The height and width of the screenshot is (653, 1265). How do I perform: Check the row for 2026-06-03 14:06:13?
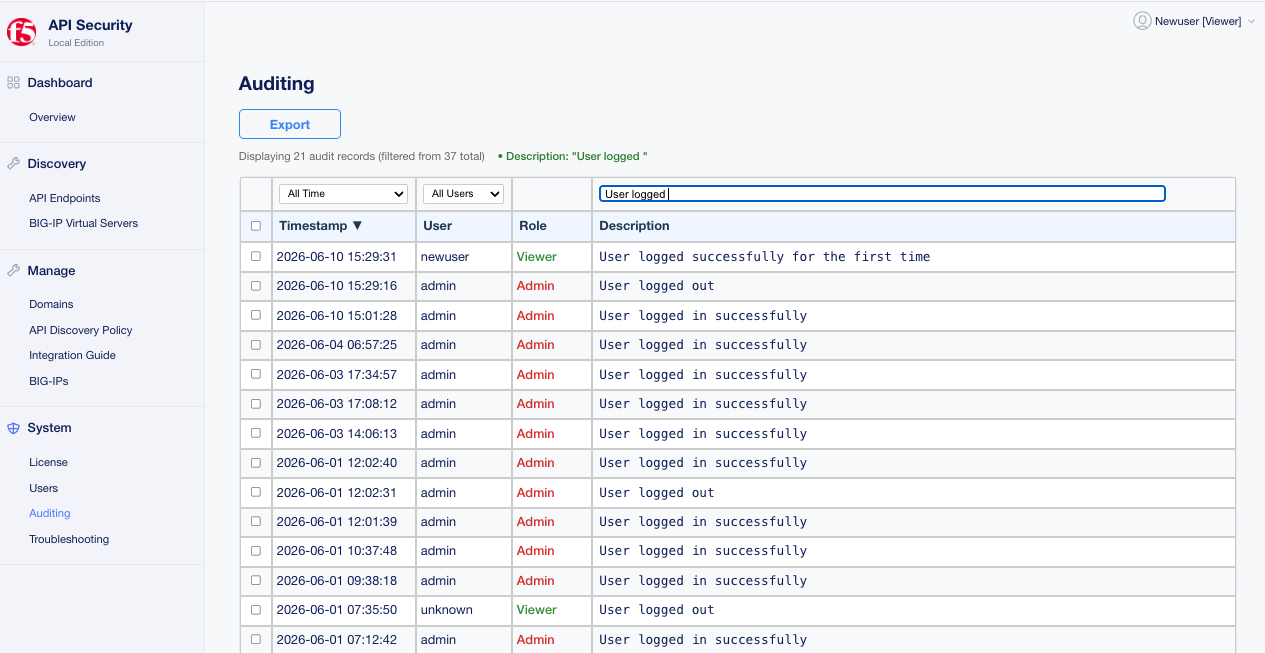[256, 433]
